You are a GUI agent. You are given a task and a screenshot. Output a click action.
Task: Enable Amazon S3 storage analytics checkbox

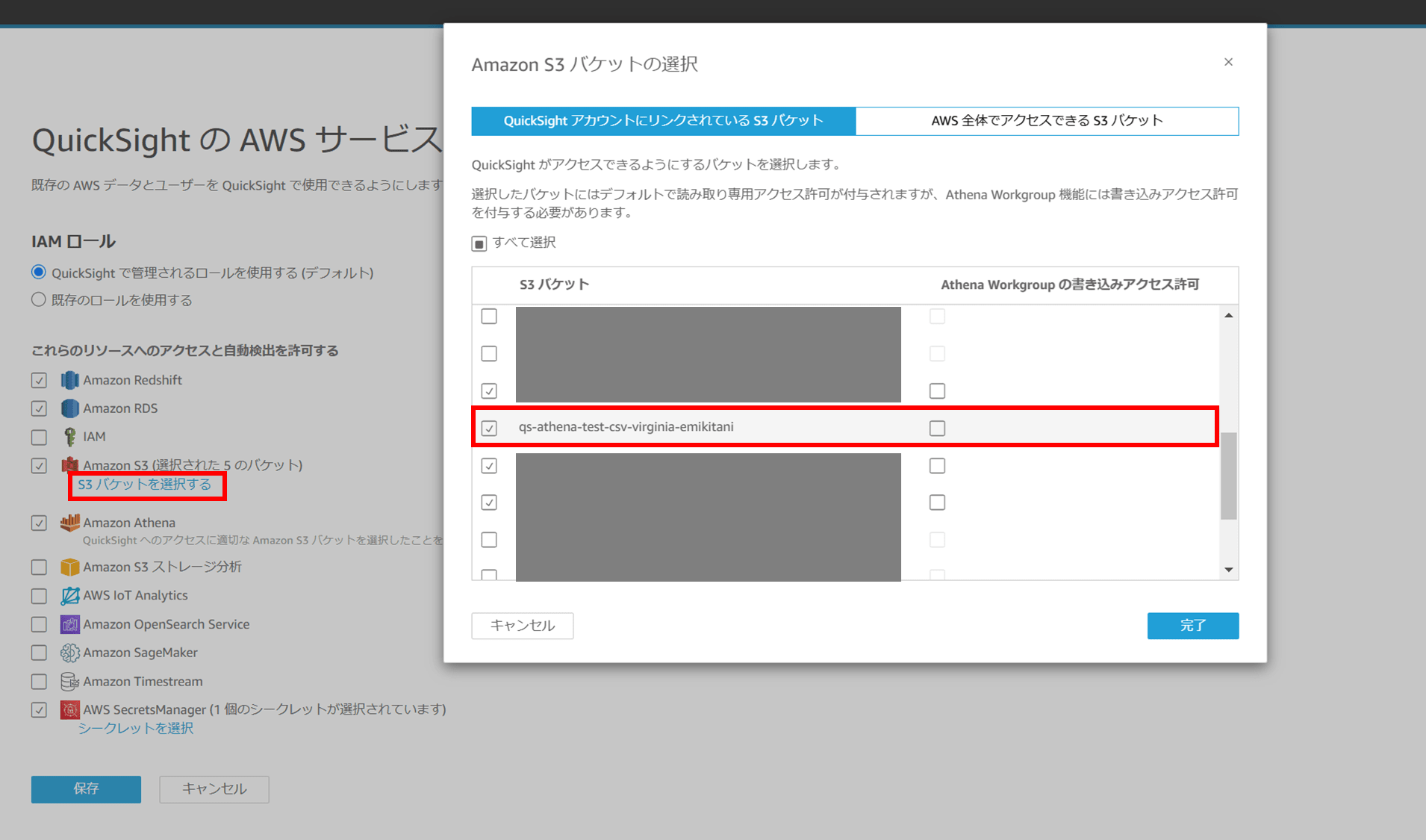[x=39, y=567]
